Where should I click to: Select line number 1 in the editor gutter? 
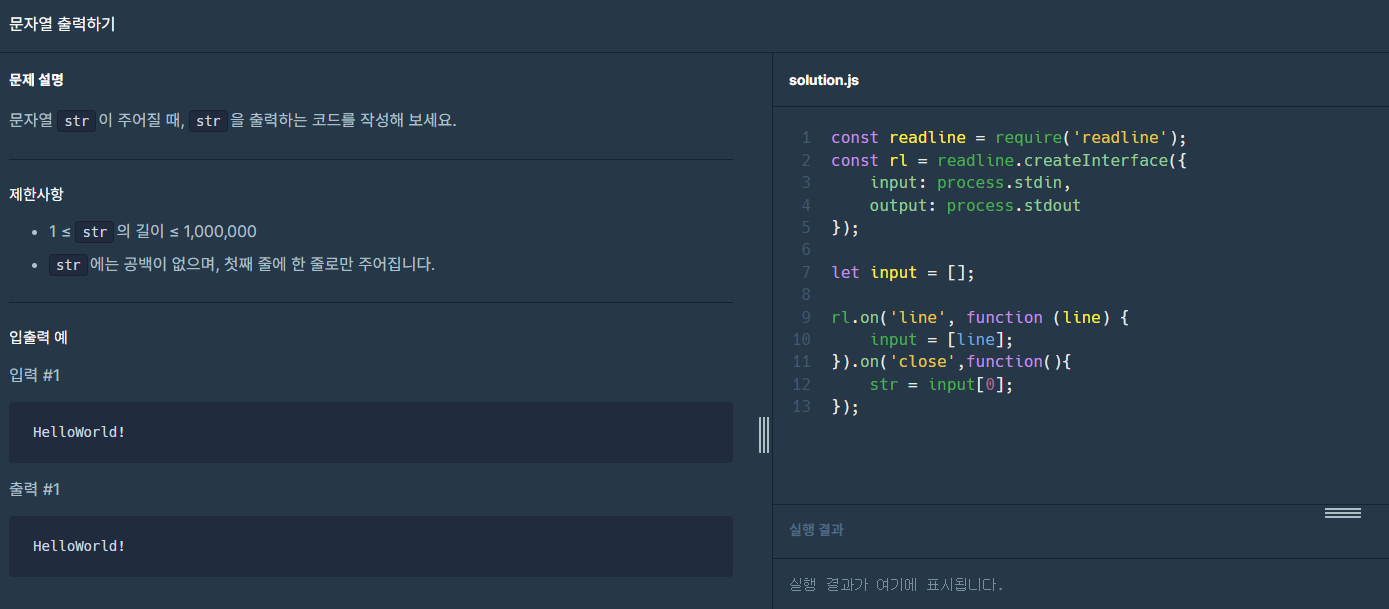pyautogui.click(x=806, y=137)
